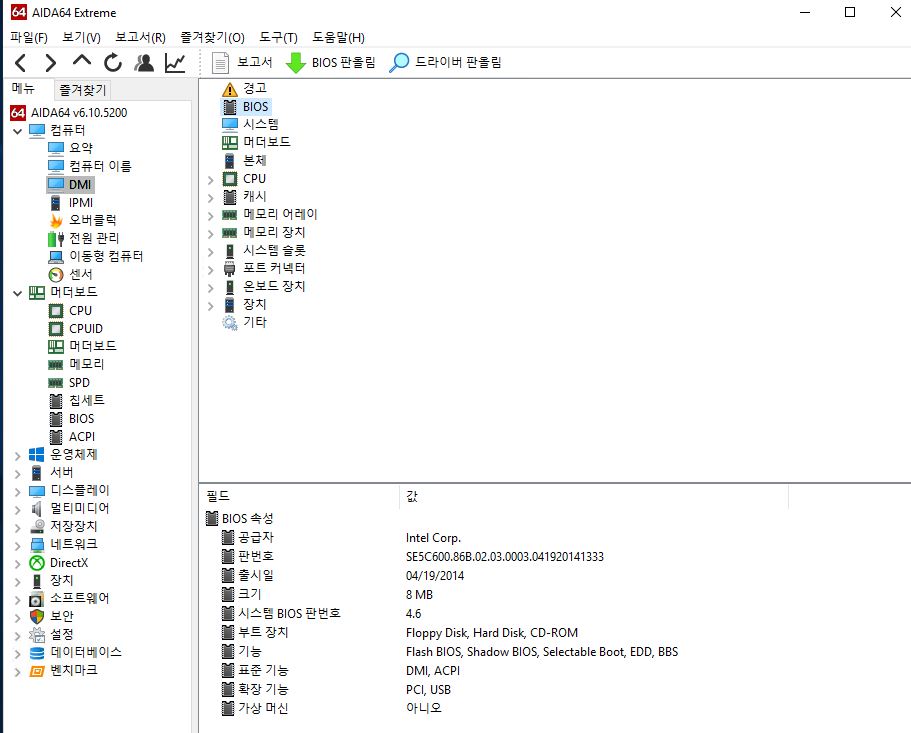Viewport: 911px width, 733px height.
Task: Select the 컴퓨터 이름 monitor icon
Action: [56, 167]
